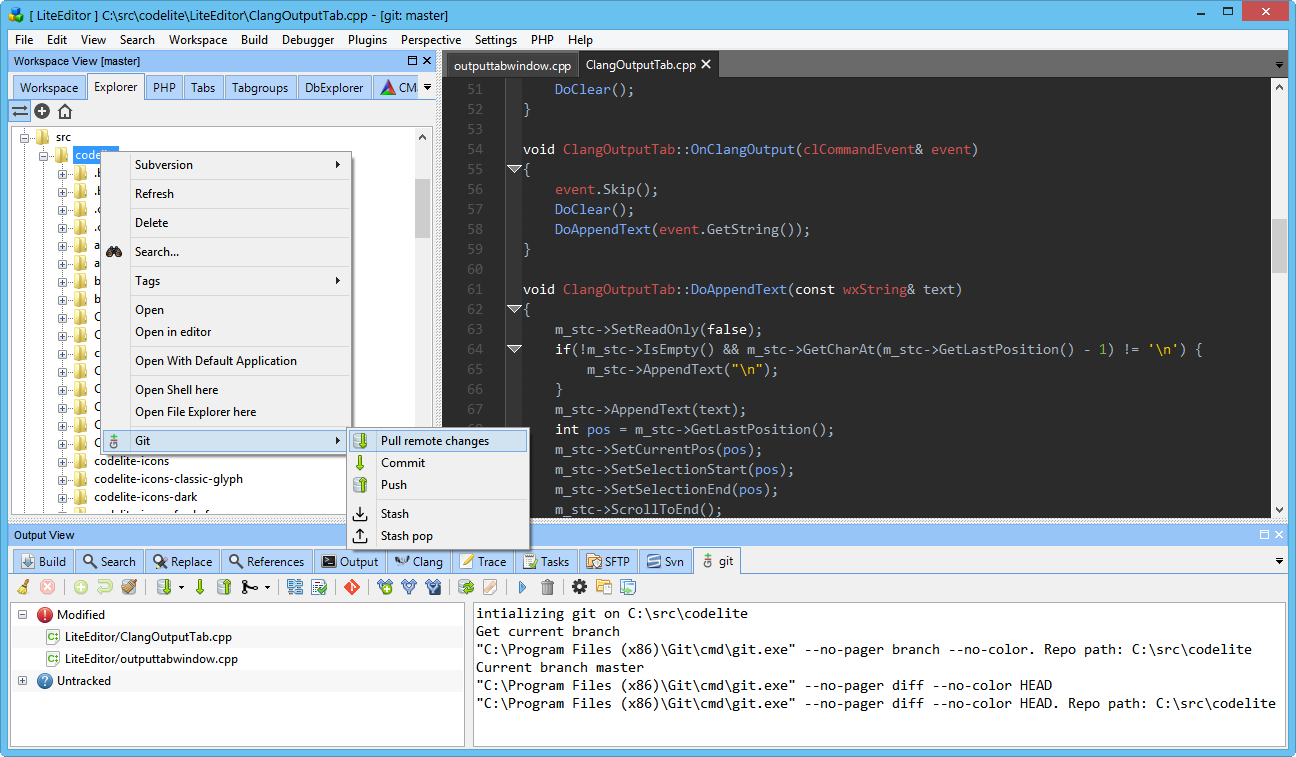
Task: Click the paintbrush clean icon in git toolbar
Action: (129, 587)
